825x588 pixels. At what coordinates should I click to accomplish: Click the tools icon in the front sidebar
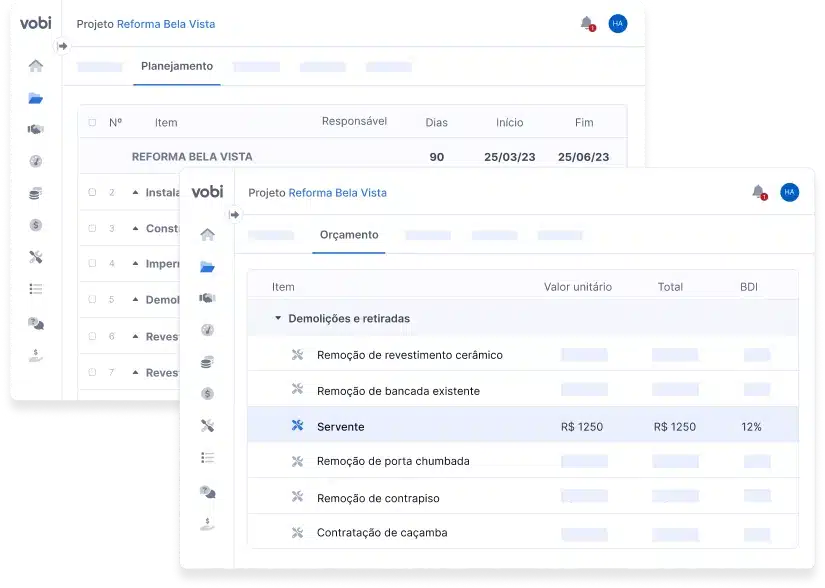pyautogui.click(x=207, y=426)
